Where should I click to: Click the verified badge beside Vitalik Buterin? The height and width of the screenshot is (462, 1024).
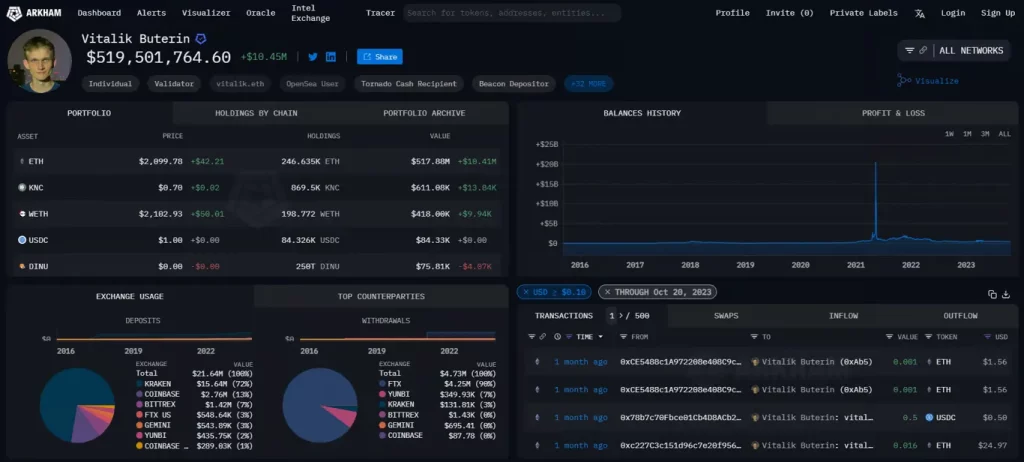click(x=202, y=39)
